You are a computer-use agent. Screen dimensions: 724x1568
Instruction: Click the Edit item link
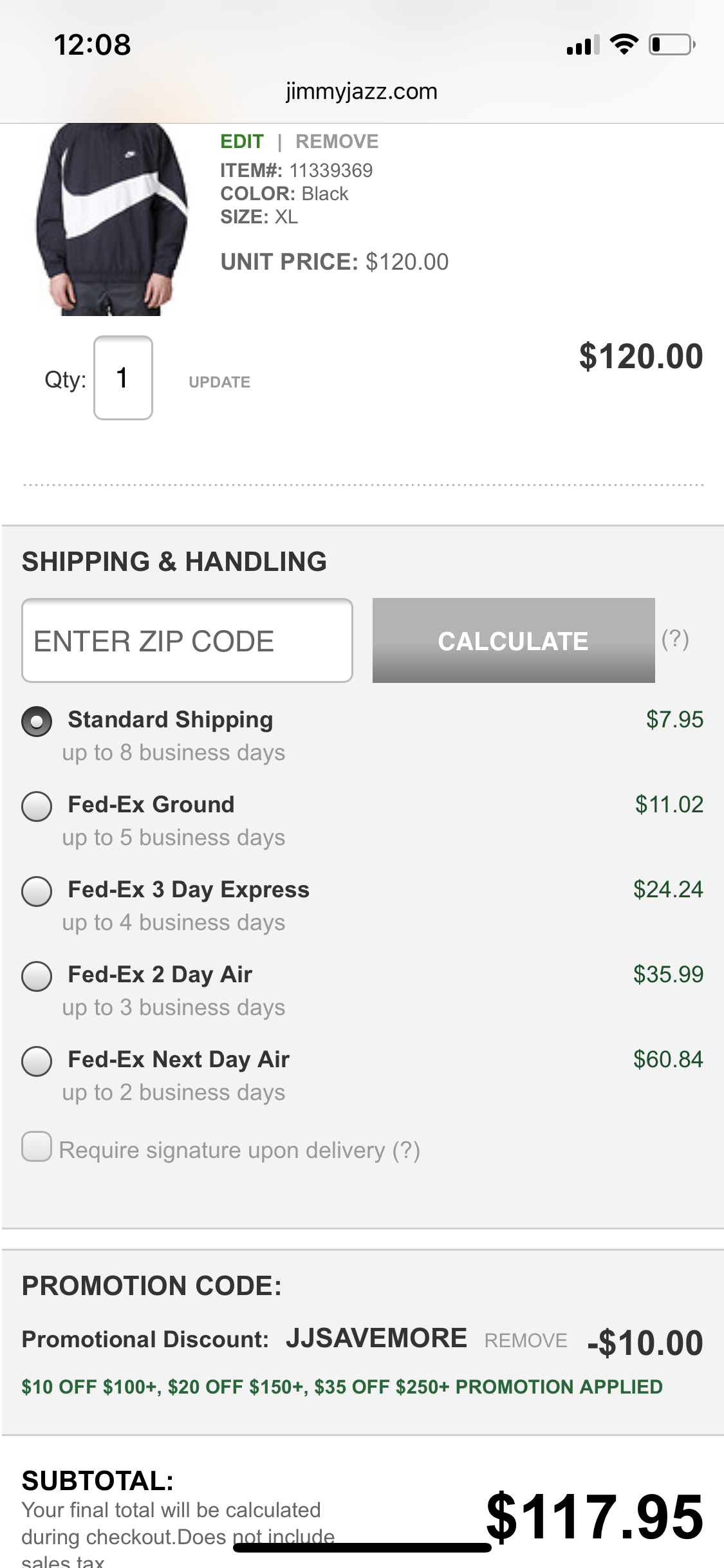242,142
